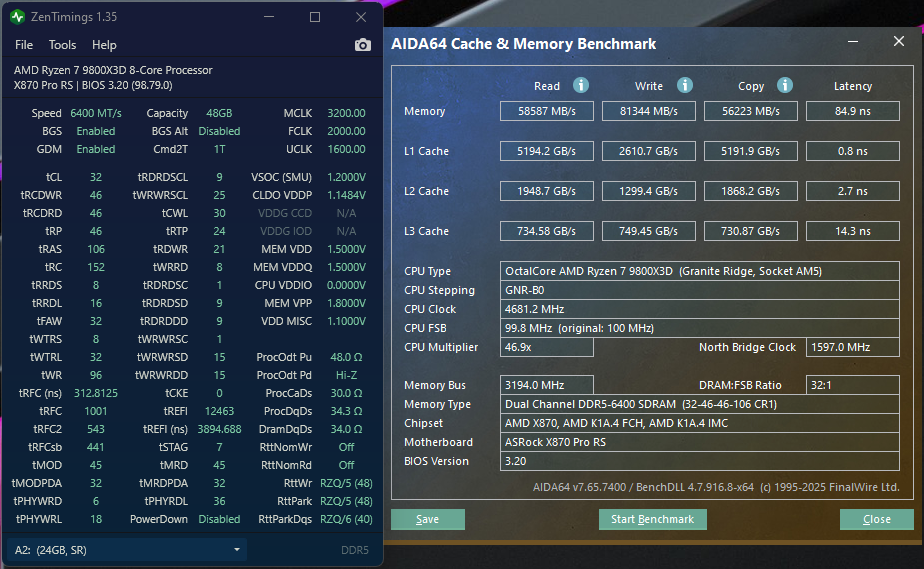Click the RttPark value RZQ/5 (48)
924x569 pixels.
[x=346, y=501]
